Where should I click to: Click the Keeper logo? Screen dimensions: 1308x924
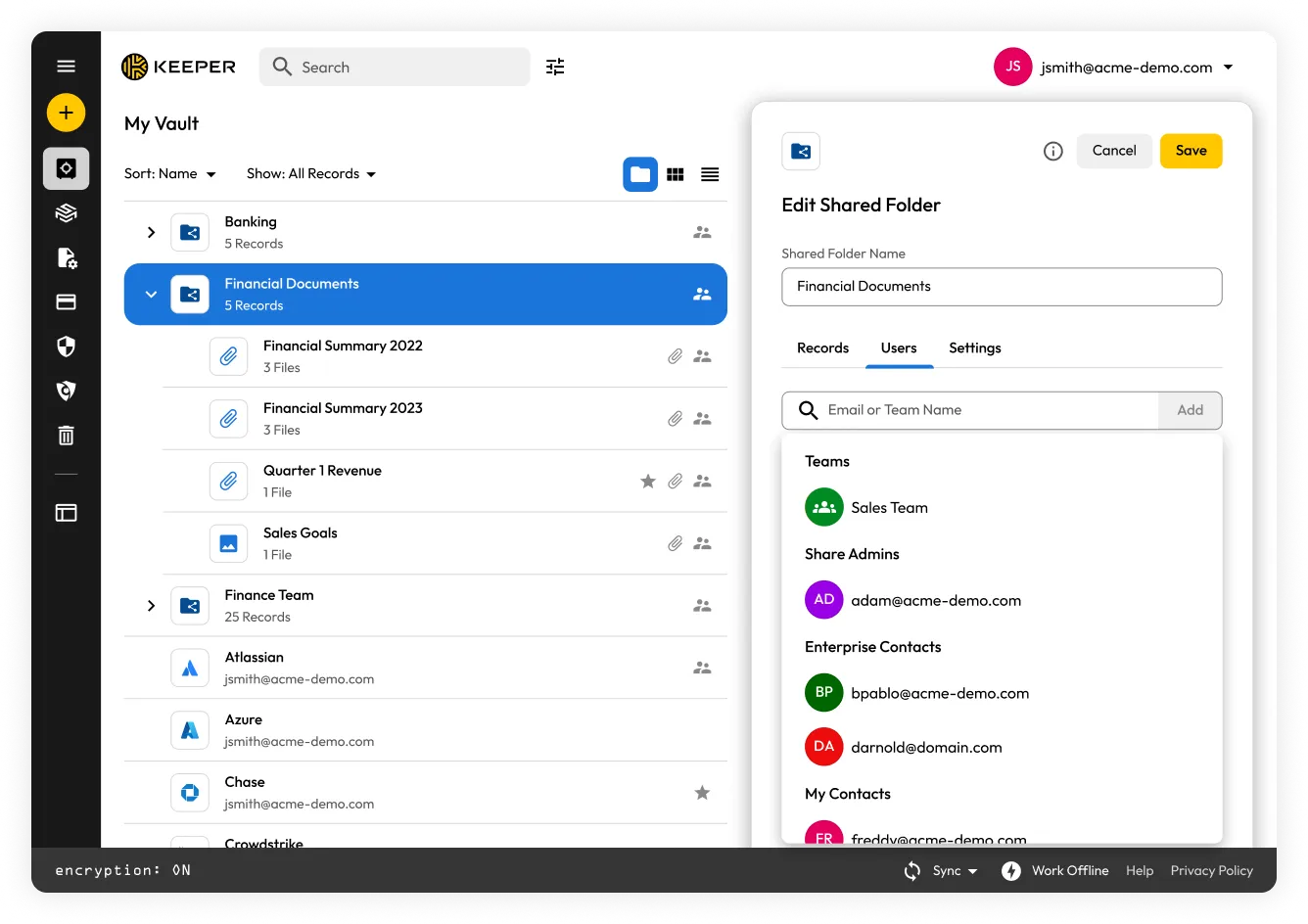(x=178, y=67)
